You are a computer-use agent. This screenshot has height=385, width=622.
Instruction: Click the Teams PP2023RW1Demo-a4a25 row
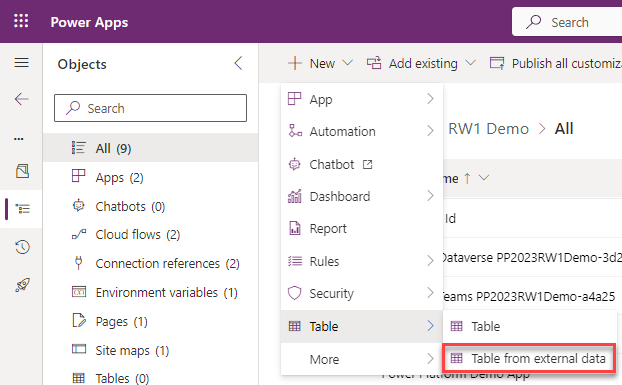[531, 296]
